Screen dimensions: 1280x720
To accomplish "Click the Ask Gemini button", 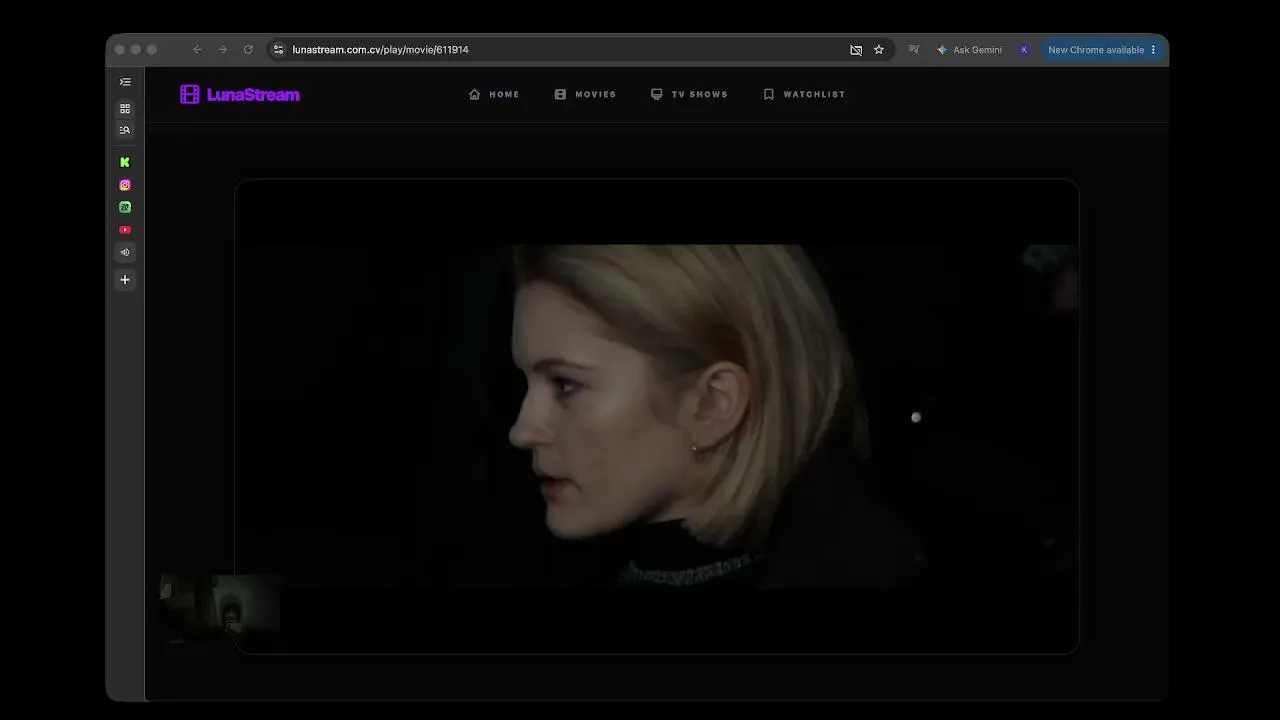I will (969, 50).
